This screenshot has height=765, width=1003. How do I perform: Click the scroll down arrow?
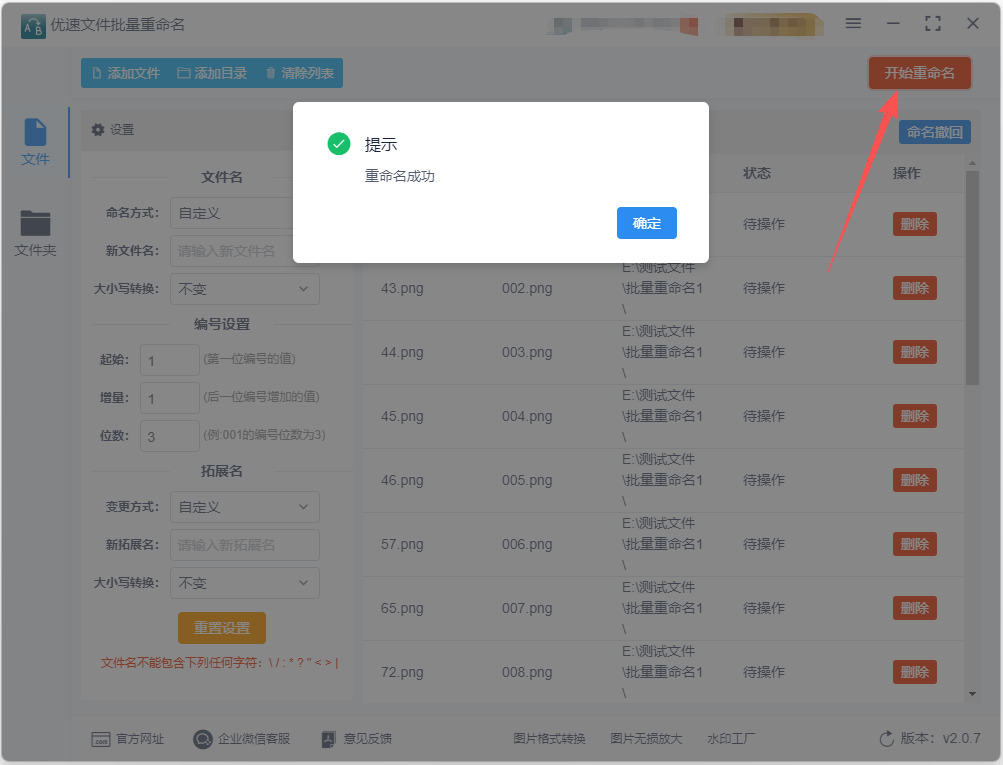coord(972,694)
